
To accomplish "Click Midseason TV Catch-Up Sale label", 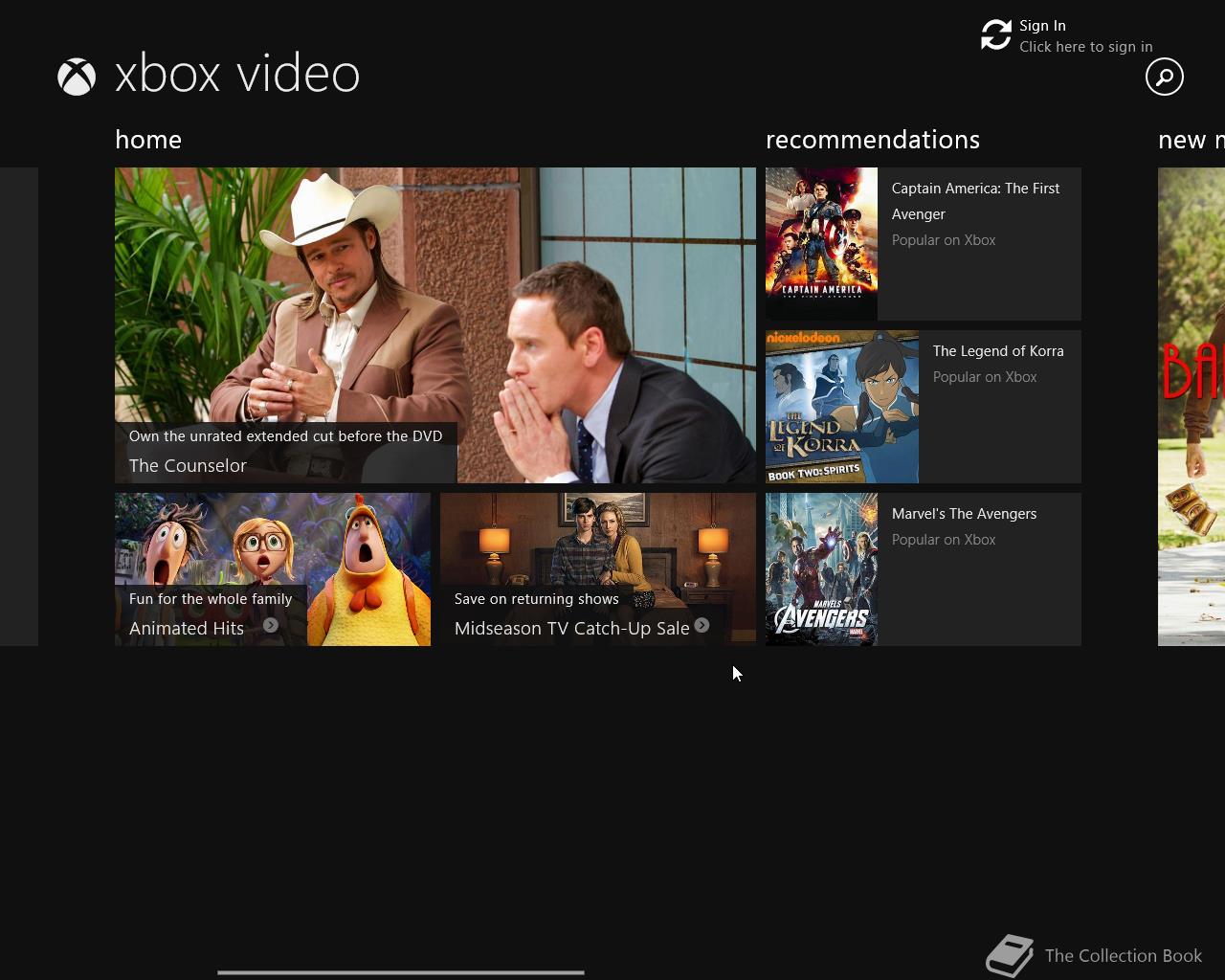I will tap(571, 628).
